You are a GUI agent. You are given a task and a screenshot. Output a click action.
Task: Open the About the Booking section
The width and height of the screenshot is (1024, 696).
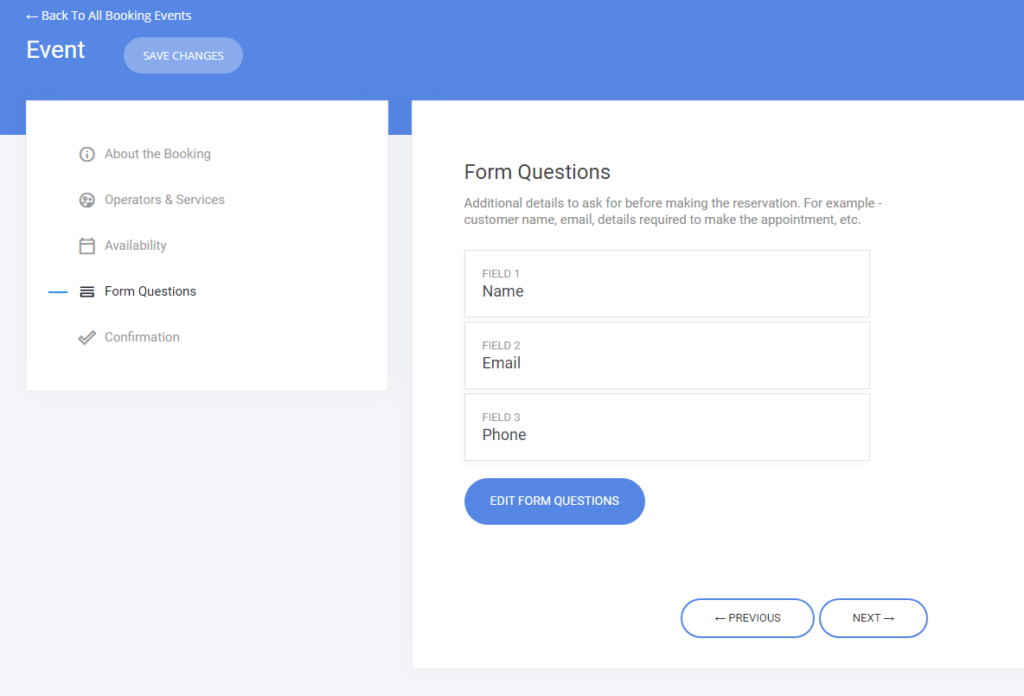(x=157, y=154)
